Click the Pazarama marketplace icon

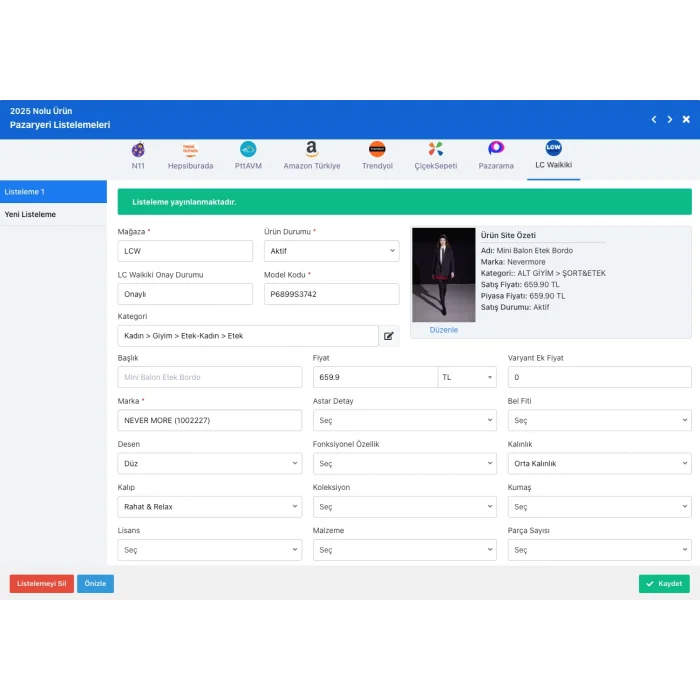[496, 149]
